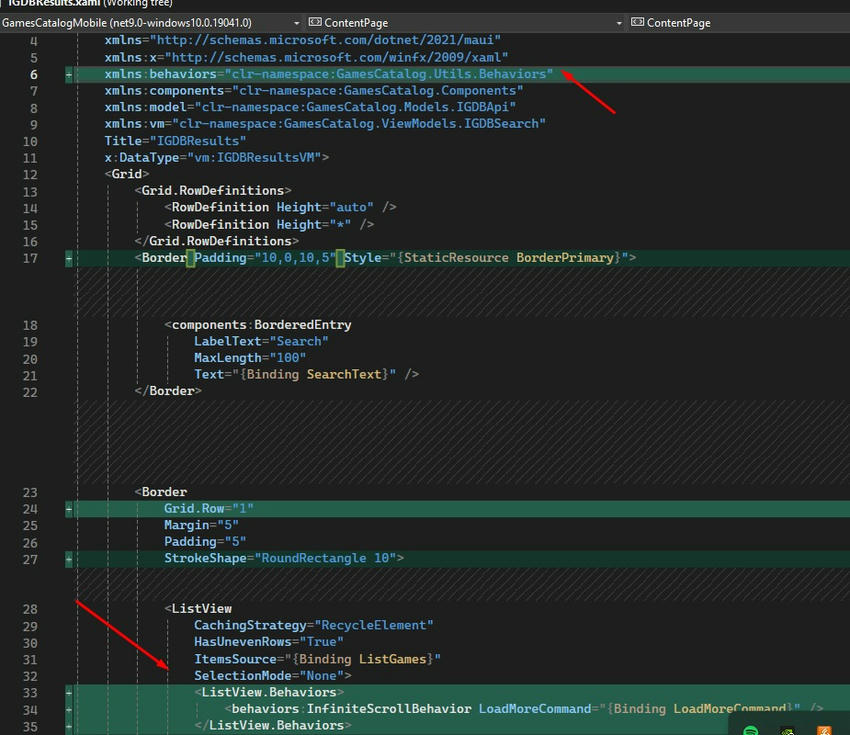Viewport: 850px width, 735px height.
Task: Click the GamesCatalog.Components namespace value
Action: tap(377, 91)
